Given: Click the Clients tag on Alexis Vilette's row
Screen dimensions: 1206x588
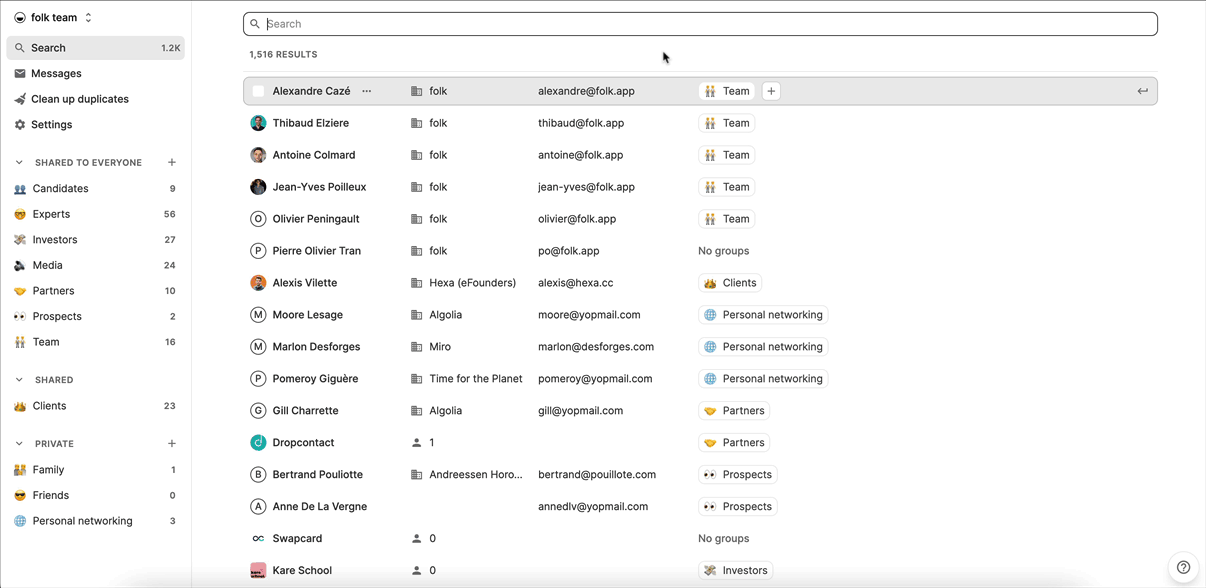Looking at the screenshot, I should [730, 283].
